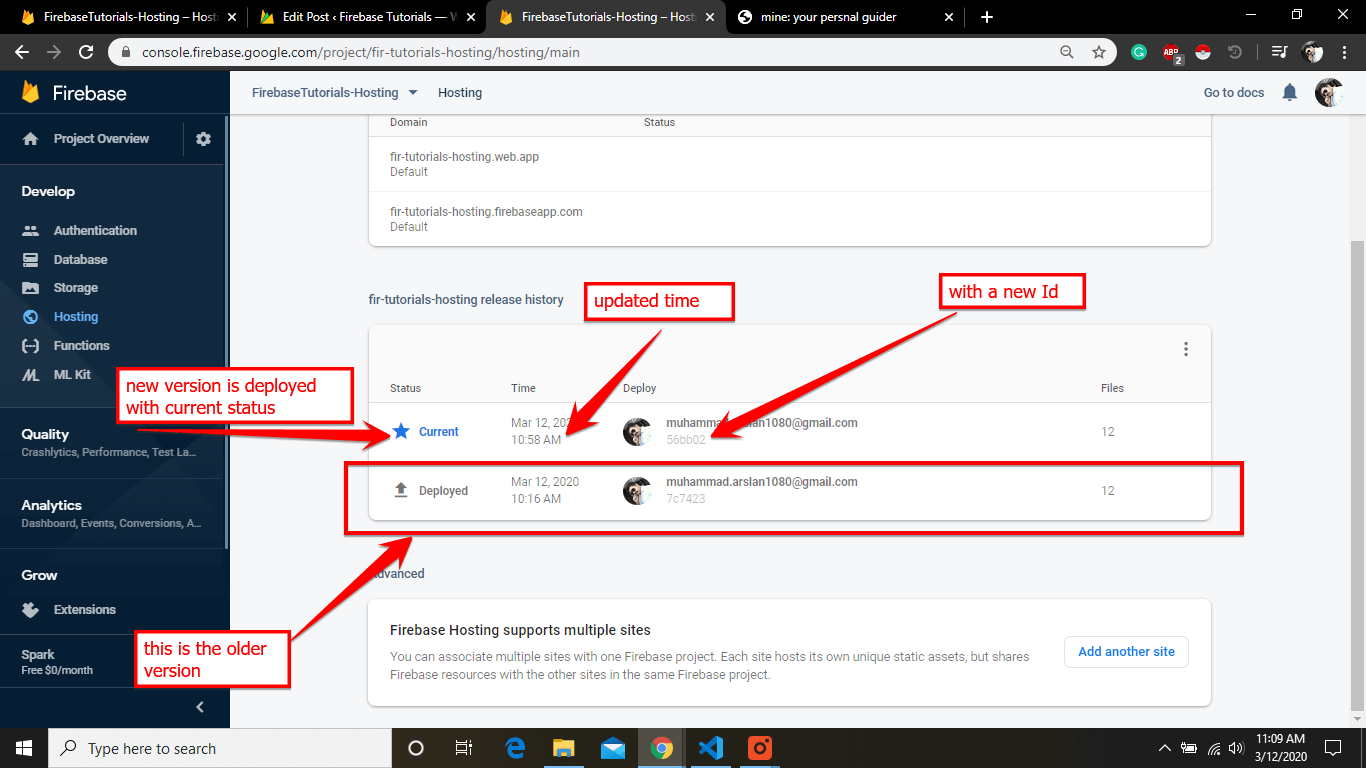Open Grammarly extension icon
Image resolution: width=1366 pixels, height=768 pixels.
1139,52
